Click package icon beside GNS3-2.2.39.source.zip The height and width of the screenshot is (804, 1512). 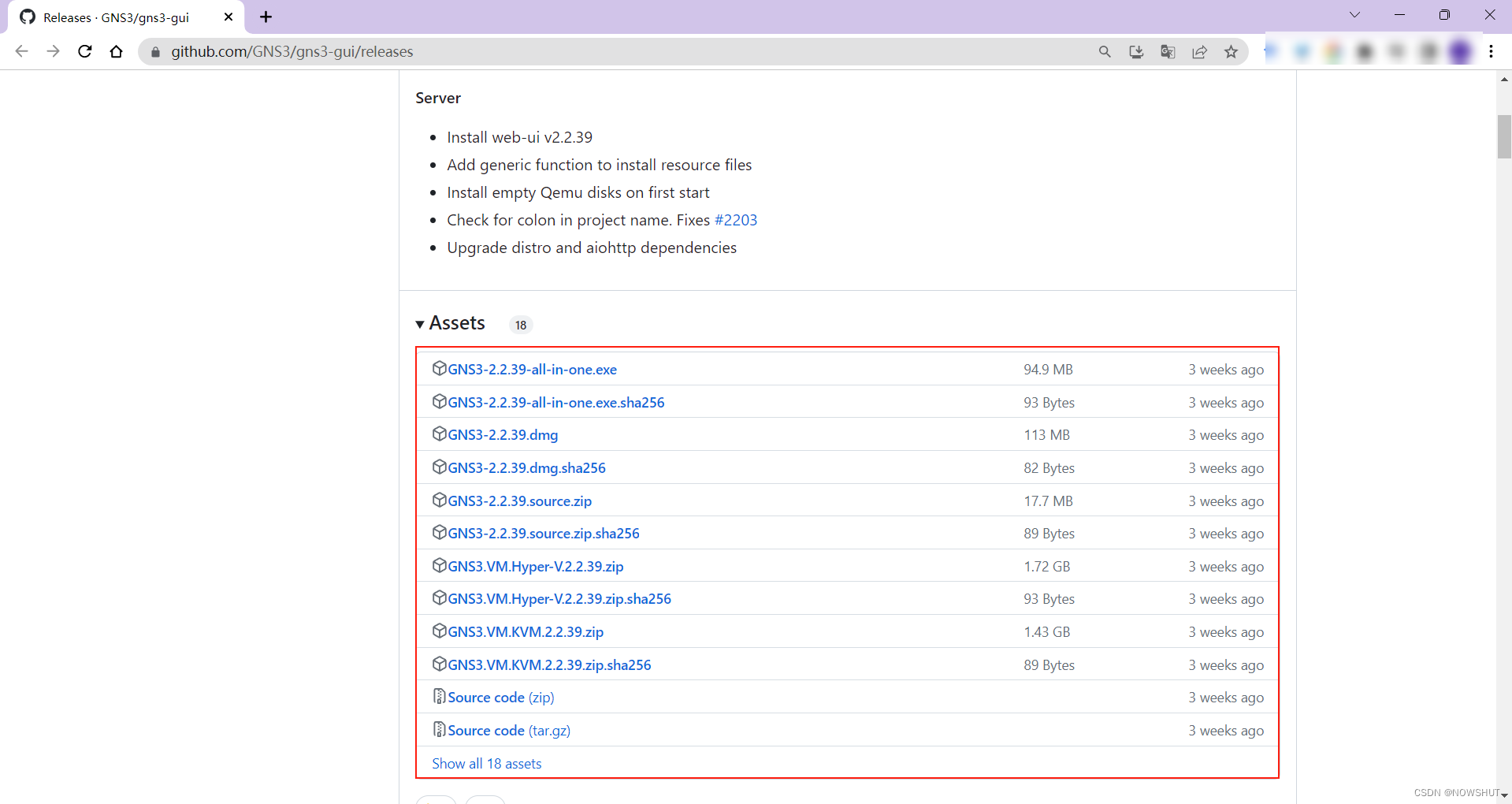[x=440, y=500]
